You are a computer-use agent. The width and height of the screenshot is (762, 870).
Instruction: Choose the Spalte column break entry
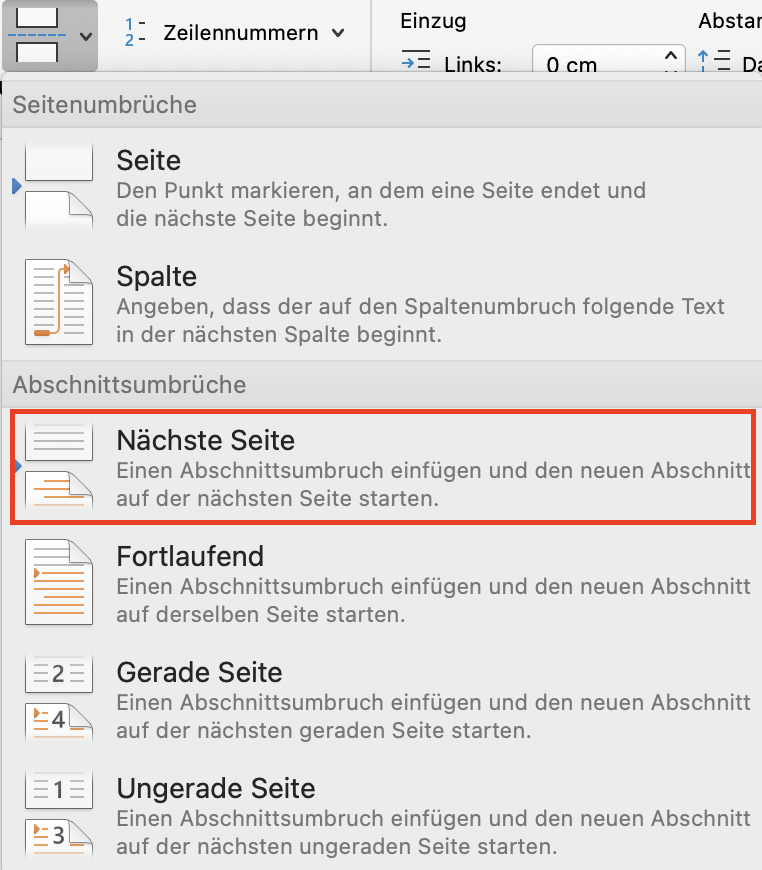[382, 303]
